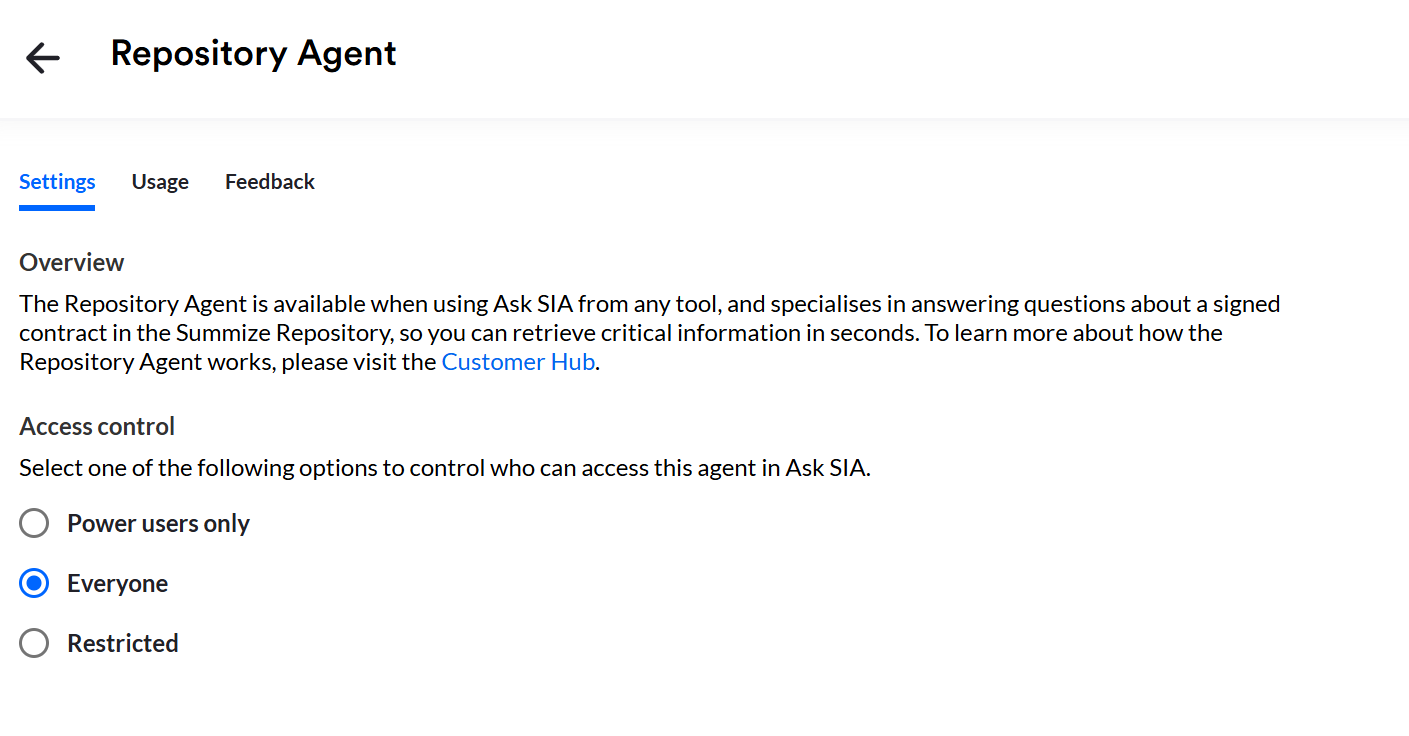Click the blue underline beneath Settings tab
This screenshot has height=736, width=1409.
pos(57,208)
